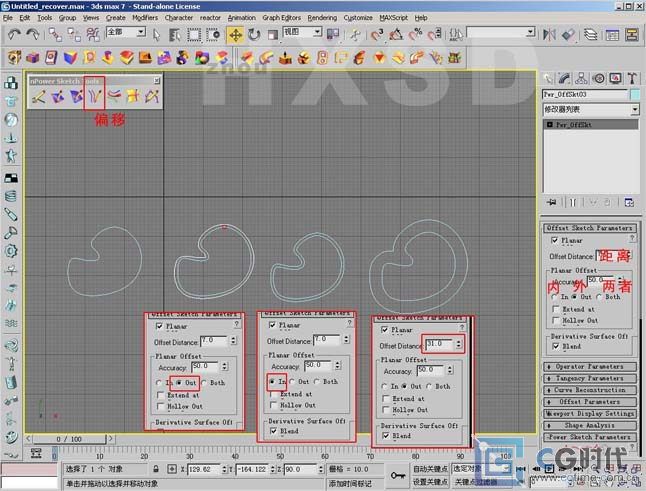Enable Hollow Out checkbox in right command panel
This screenshot has height=491, width=646.
(556, 320)
